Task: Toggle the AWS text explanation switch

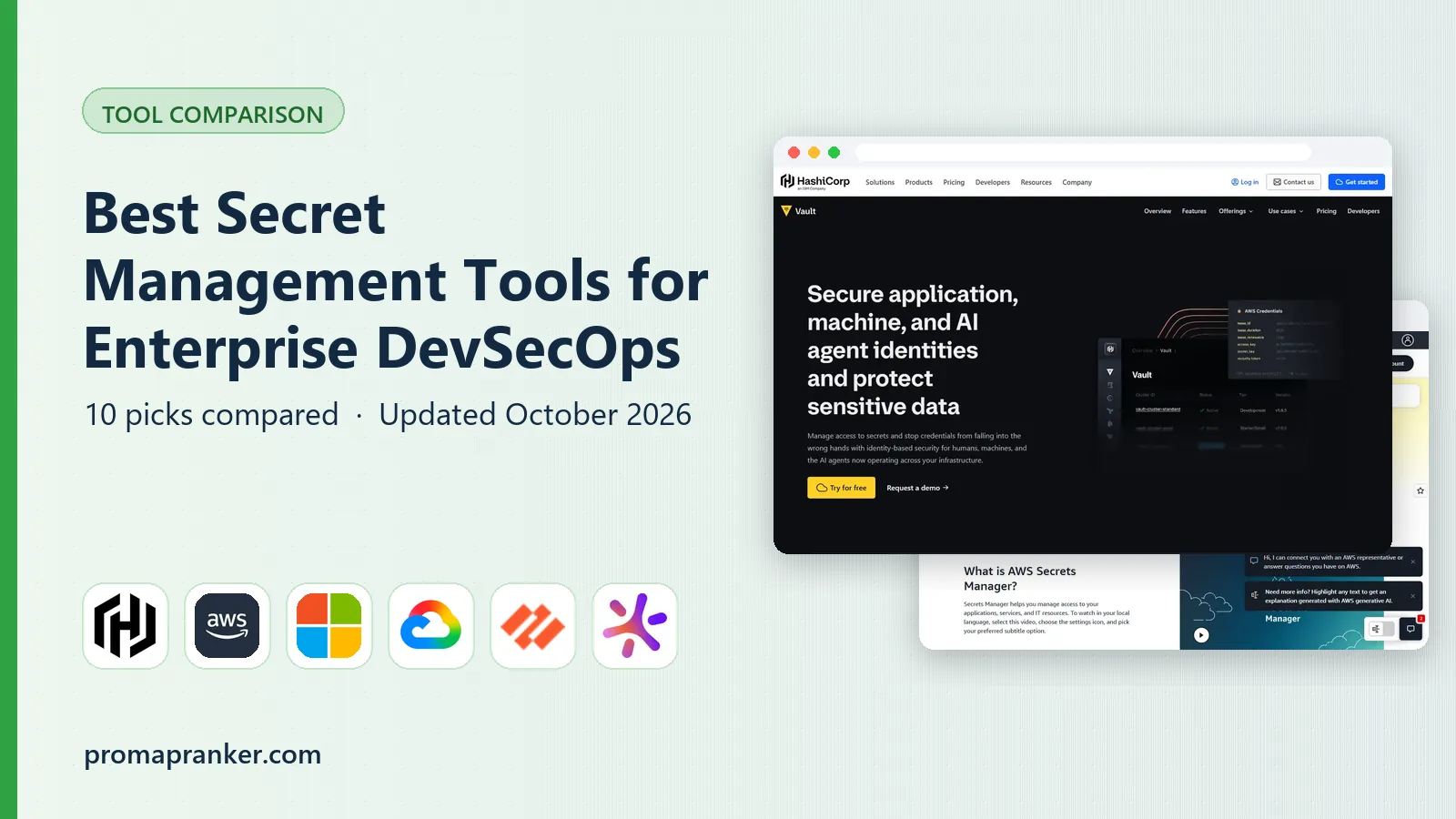Action: 1381,629
